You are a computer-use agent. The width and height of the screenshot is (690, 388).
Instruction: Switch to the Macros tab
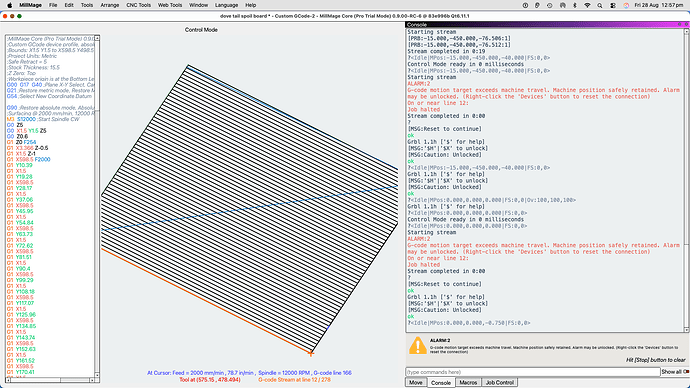pyautogui.click(x=468, y=383)
